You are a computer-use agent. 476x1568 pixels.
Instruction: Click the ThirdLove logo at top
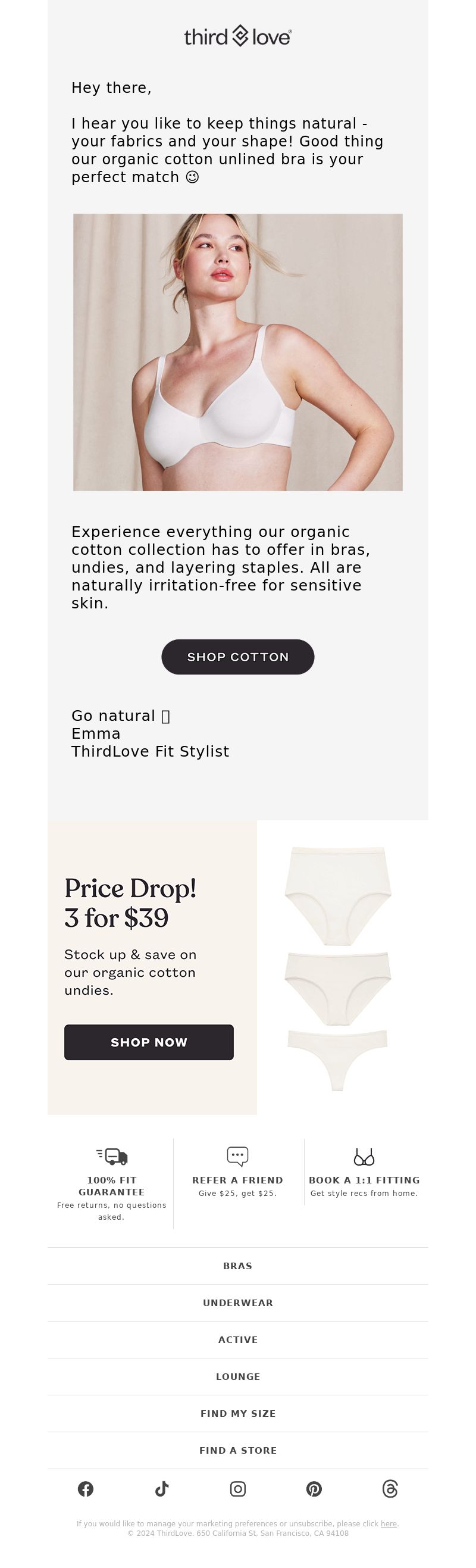(238, 36)
